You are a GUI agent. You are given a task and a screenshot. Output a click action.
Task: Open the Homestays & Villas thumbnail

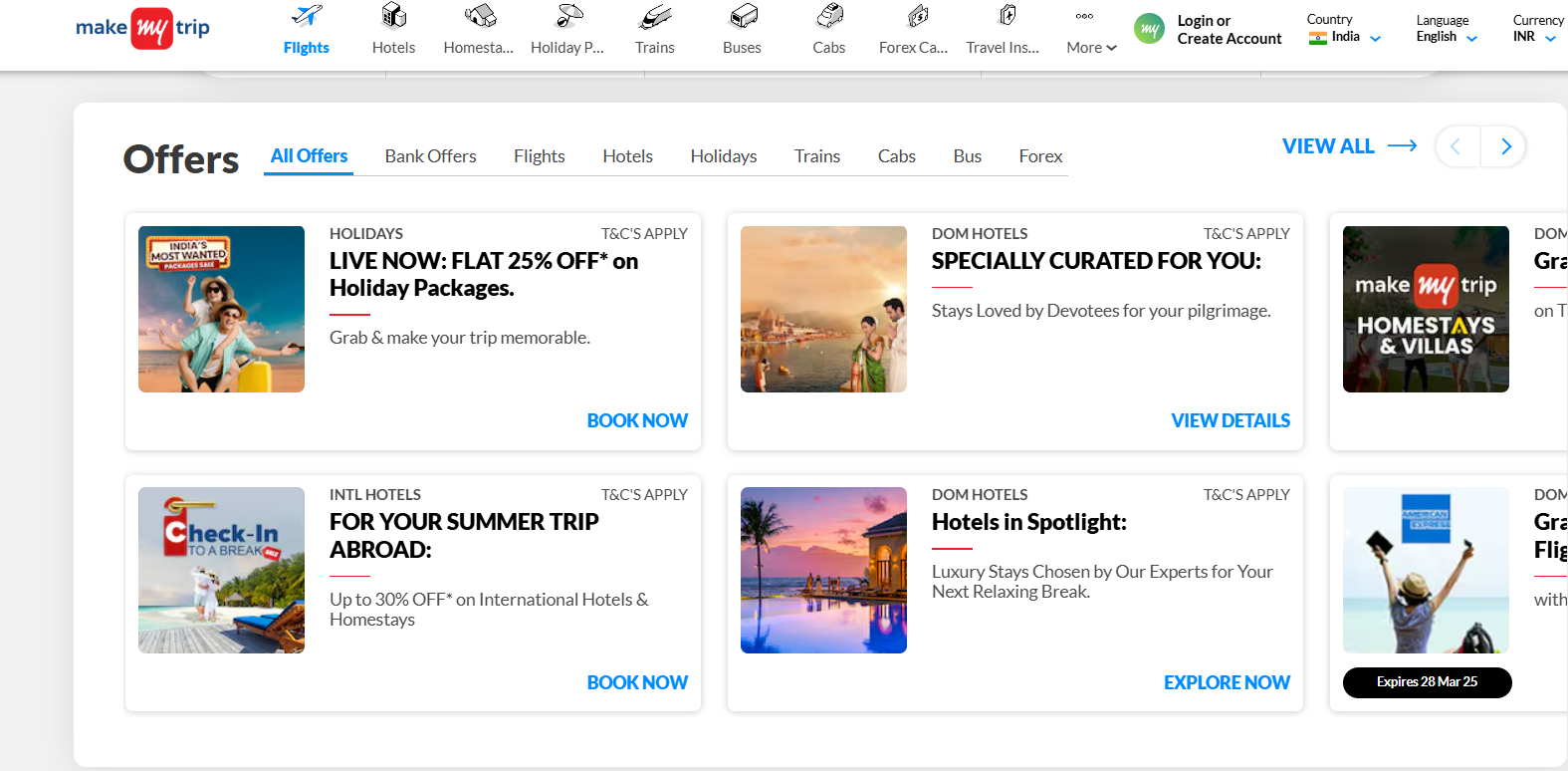coord(1426,309)
